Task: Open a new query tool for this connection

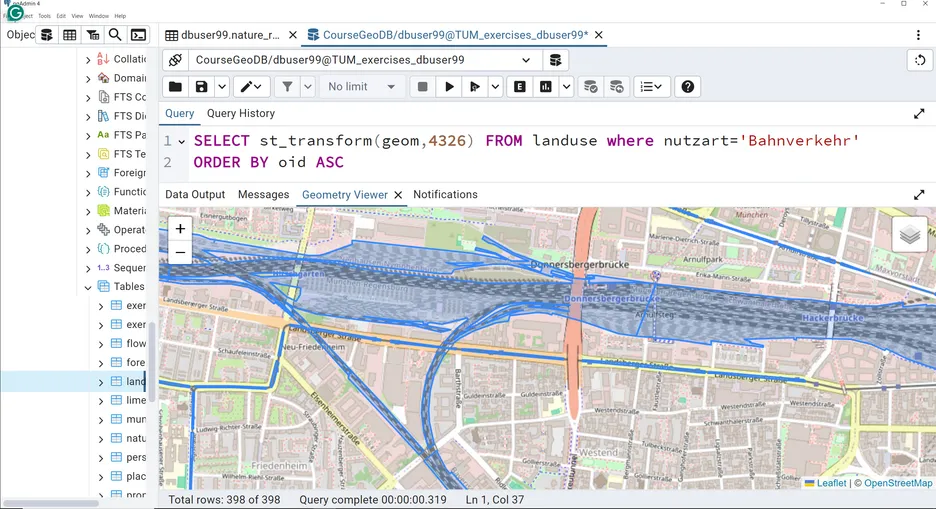Action: pyautogui.click(x=555, y=60)
